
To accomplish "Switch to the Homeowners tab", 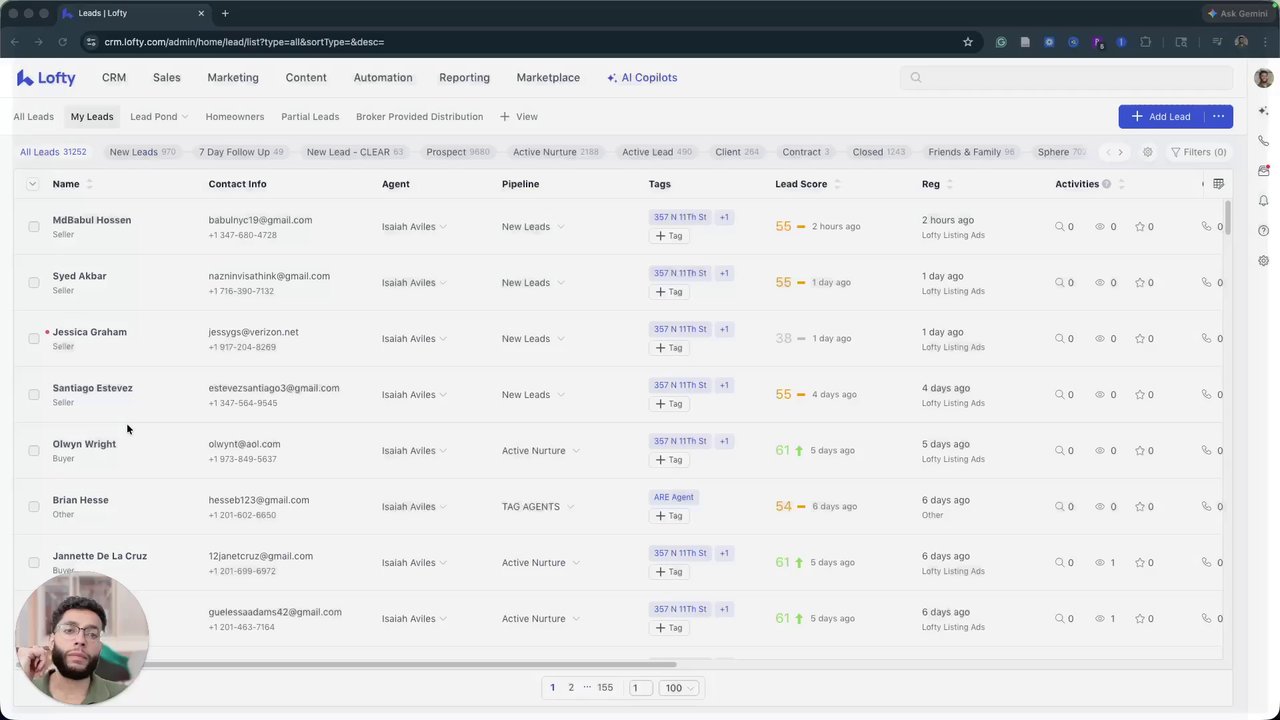I will click(x=235, y=117).
